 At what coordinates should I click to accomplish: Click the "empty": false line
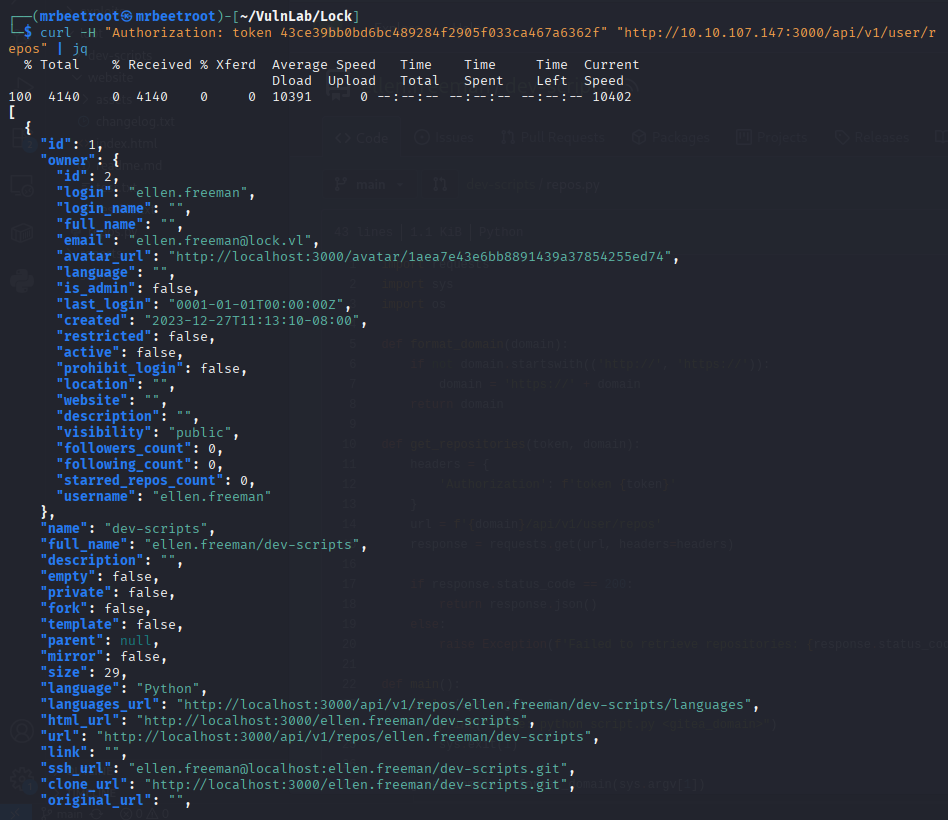coord(99,576)
